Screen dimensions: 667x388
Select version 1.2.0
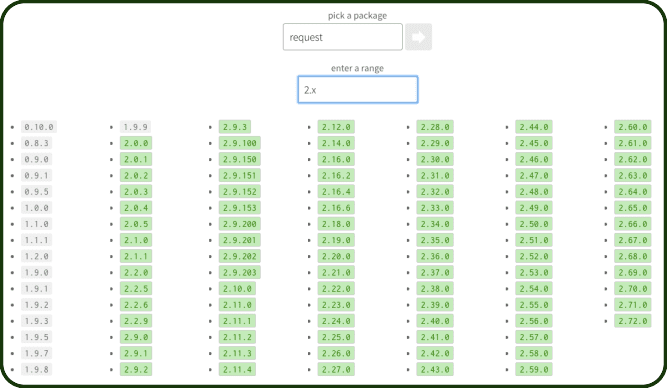(36, 256)
